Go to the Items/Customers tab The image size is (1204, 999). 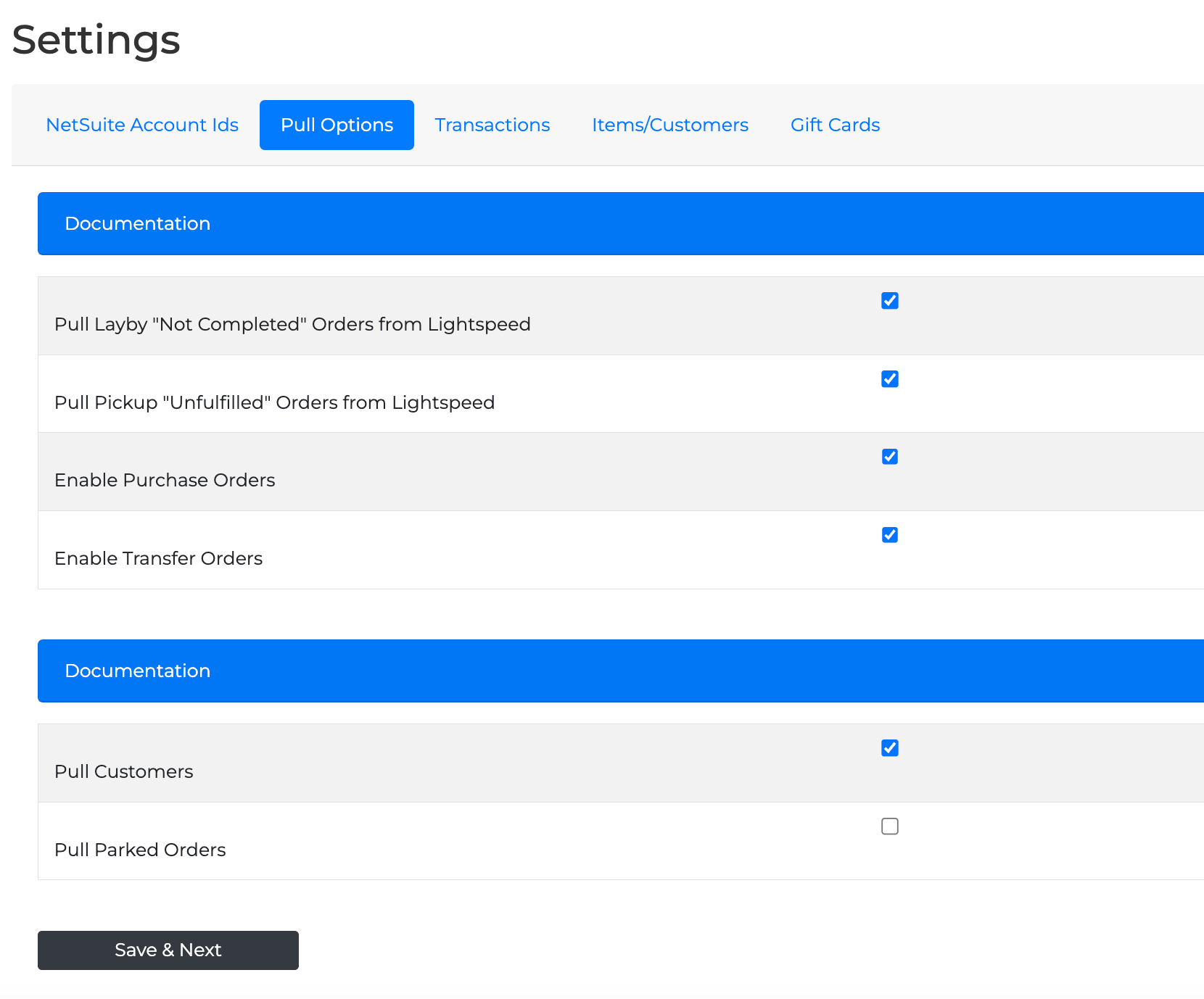[x=669, y=125]
